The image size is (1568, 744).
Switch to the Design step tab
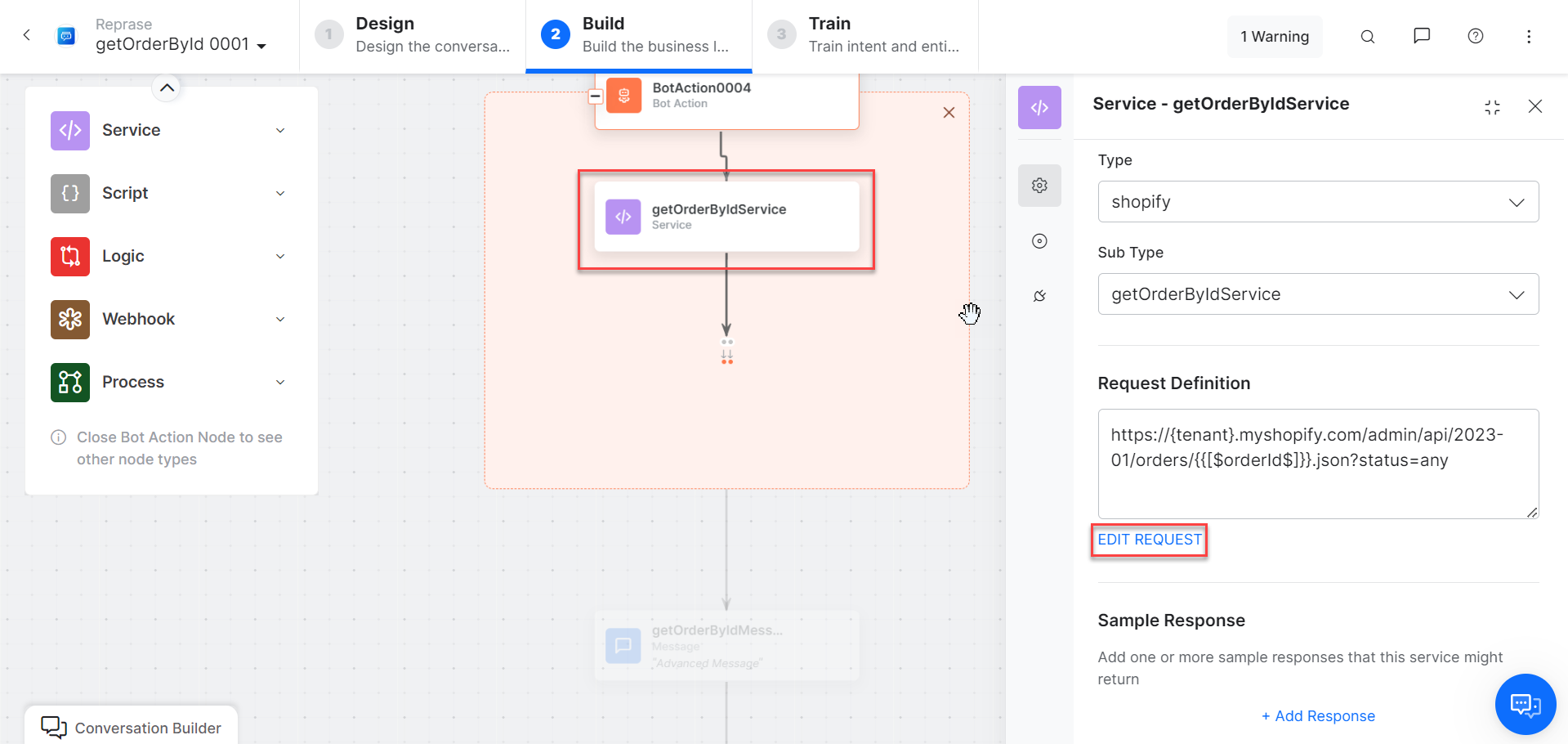click(413, 35)
